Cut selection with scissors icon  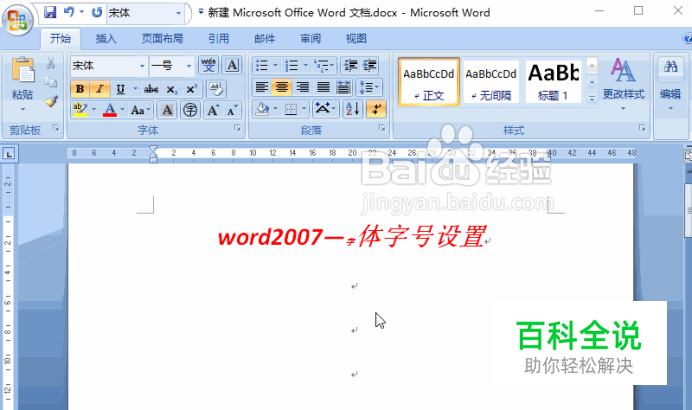coord(51,64)
